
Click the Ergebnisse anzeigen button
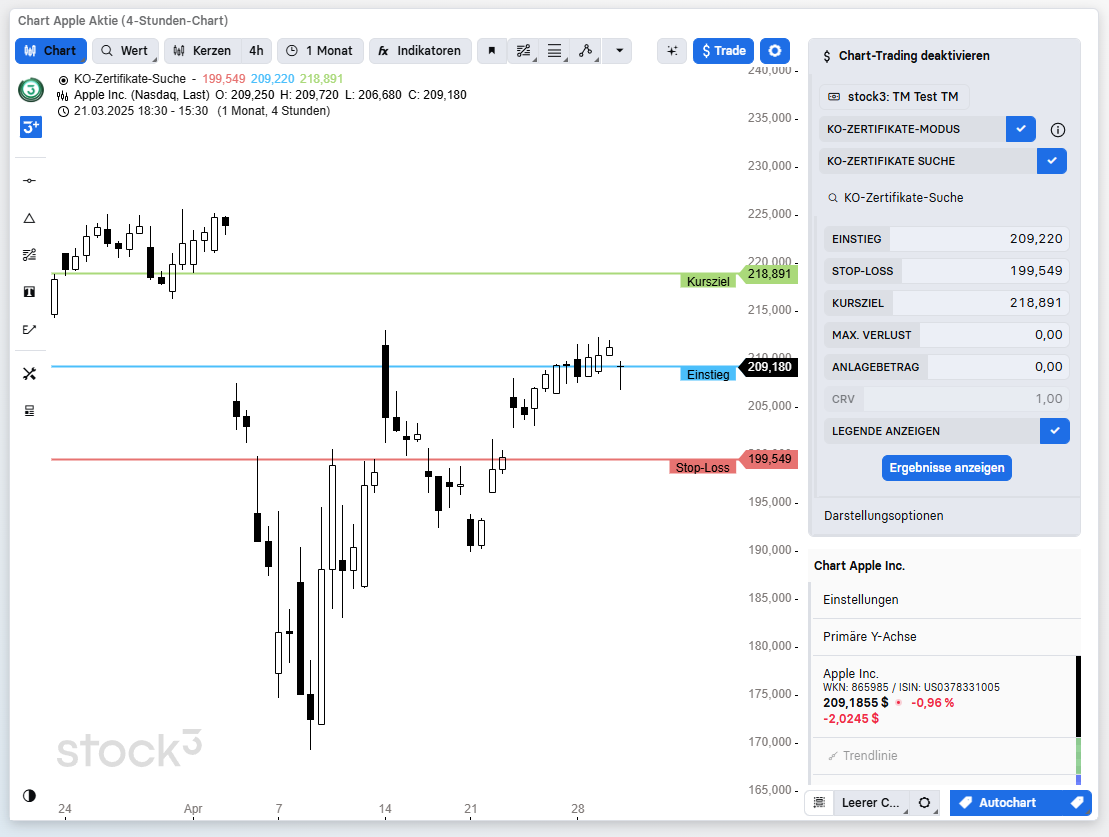pyautogui.click(x=946, y=468)
